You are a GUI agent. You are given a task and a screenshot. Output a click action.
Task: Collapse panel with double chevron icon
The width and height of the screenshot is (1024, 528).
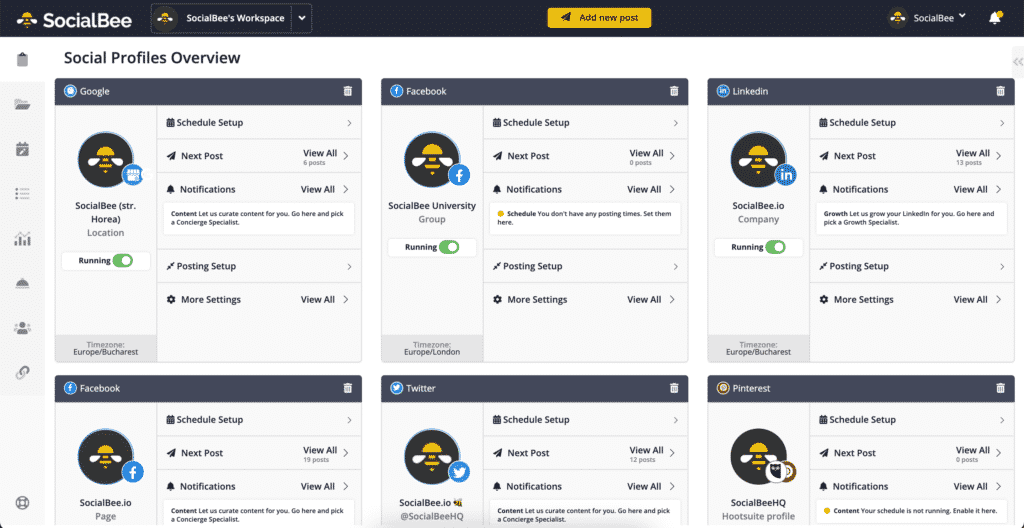coord(1017,62)
